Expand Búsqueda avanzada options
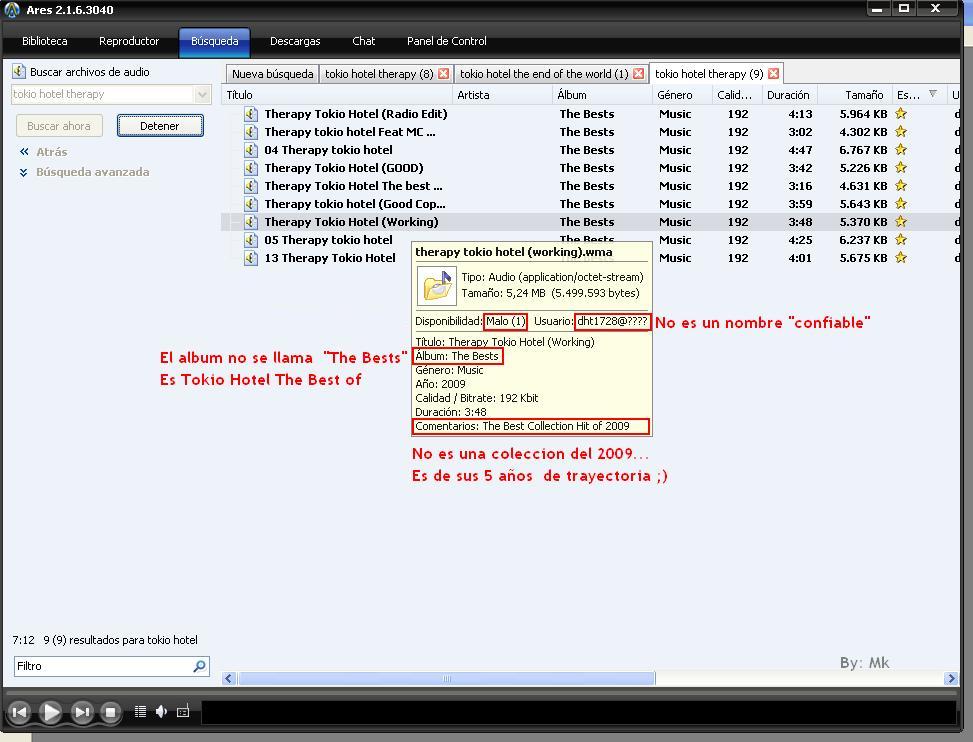Image resolution: width=973 pixels, height=742 pixels. tap(92, 172)
